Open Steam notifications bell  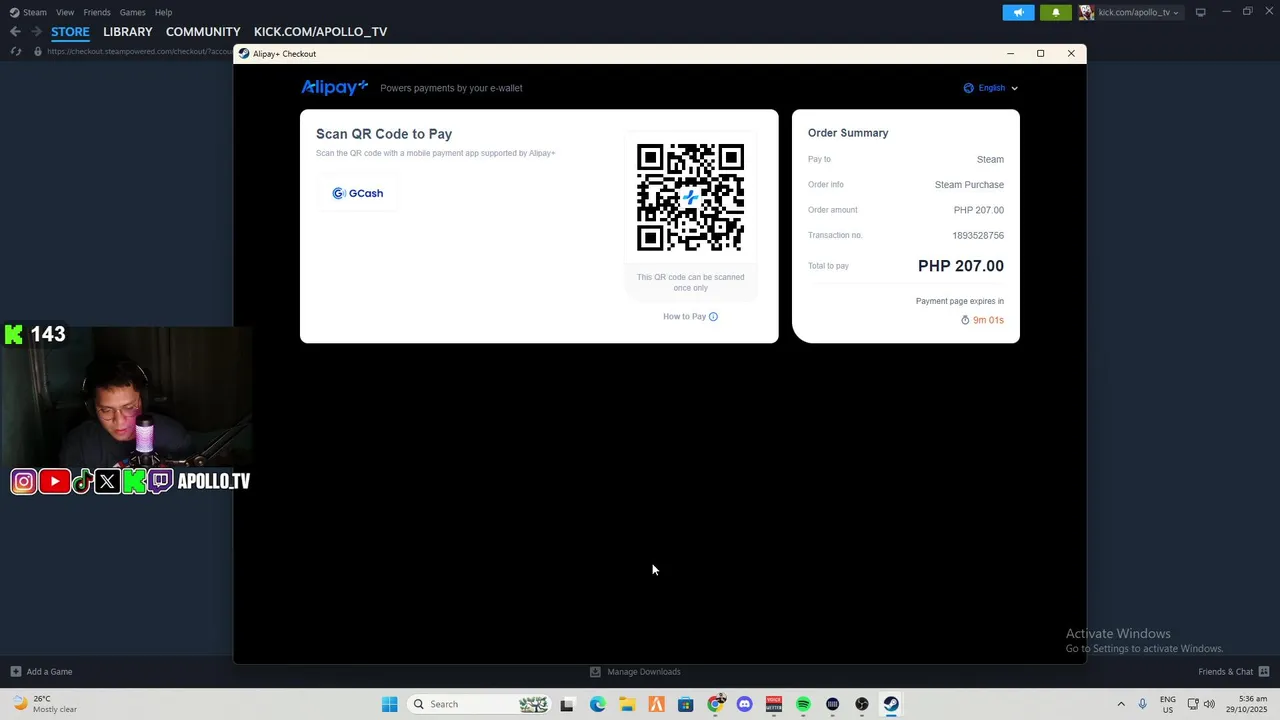[1055, 12]
